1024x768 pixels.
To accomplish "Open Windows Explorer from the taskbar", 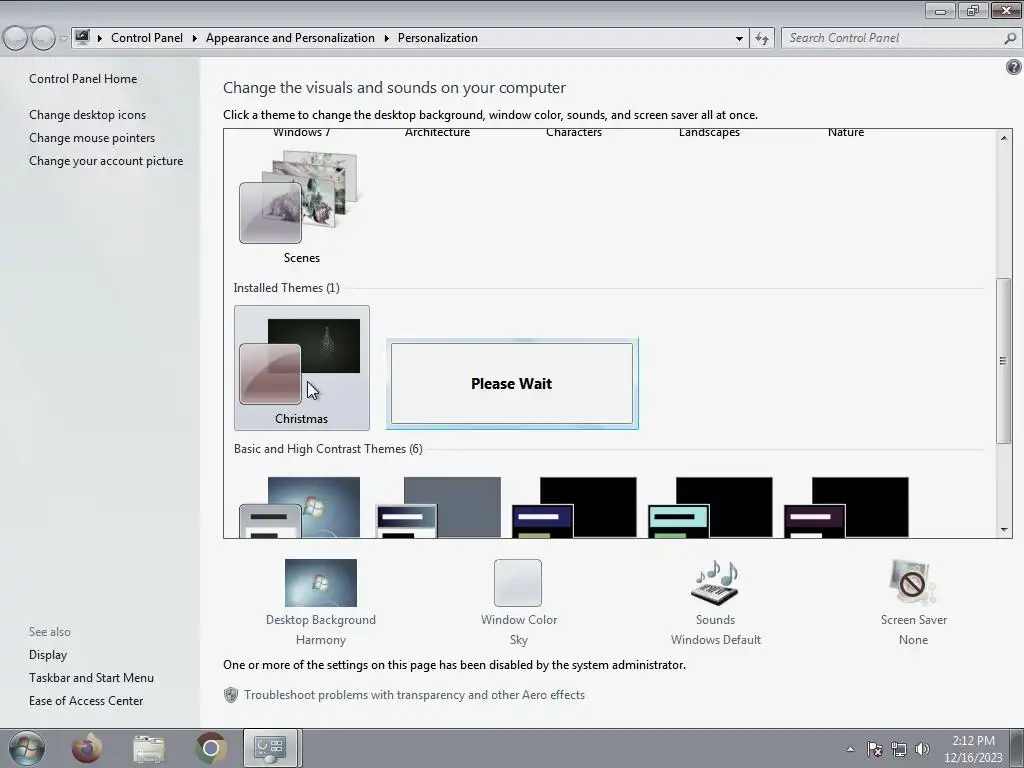I will 149,748.
